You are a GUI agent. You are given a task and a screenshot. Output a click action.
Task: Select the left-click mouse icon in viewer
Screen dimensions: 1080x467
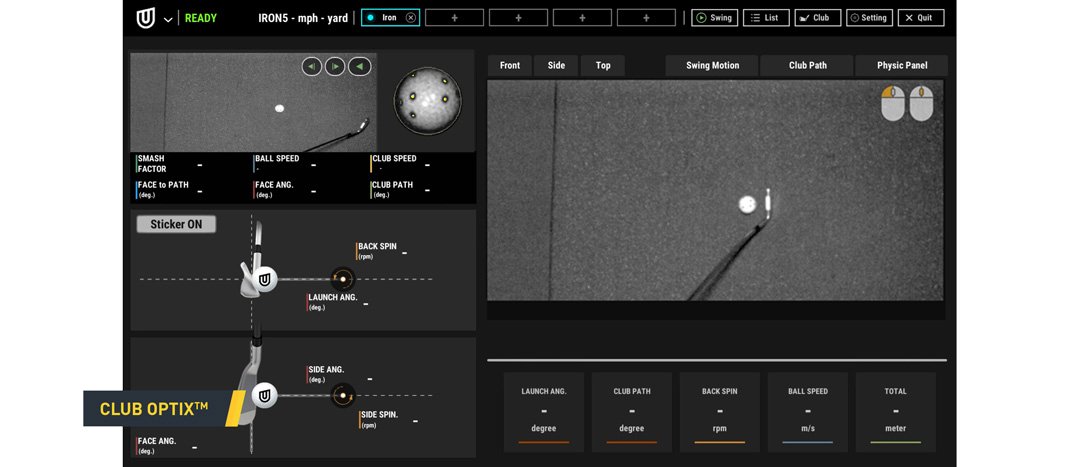click(x=892, y=103)
